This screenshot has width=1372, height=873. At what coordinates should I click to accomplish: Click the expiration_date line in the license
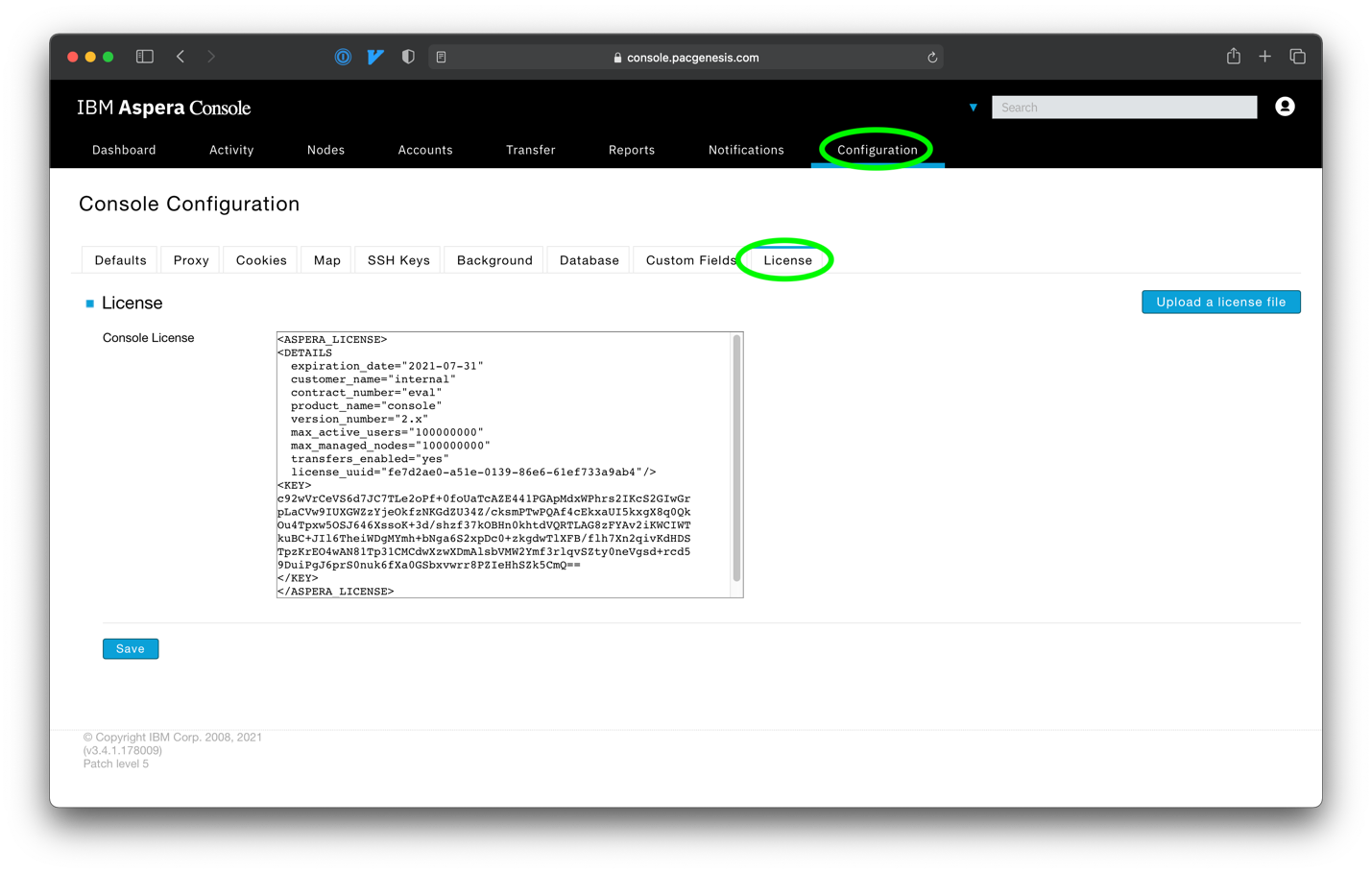pos(387,366)
